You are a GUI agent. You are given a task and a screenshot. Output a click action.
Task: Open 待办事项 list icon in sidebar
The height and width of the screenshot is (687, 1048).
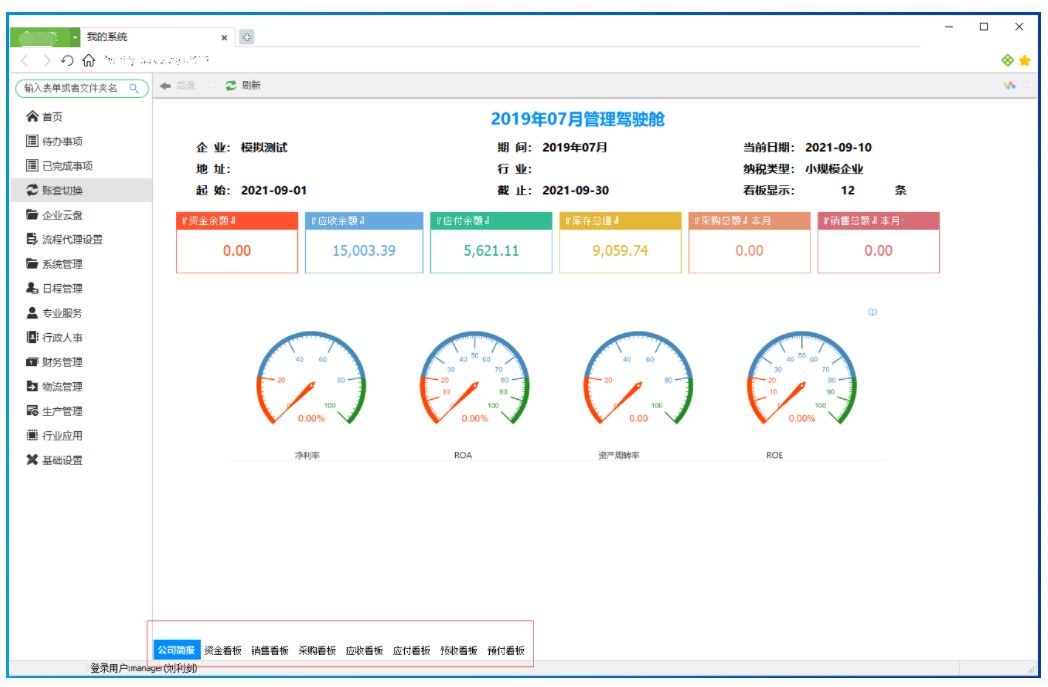click(x=31, y=141)
